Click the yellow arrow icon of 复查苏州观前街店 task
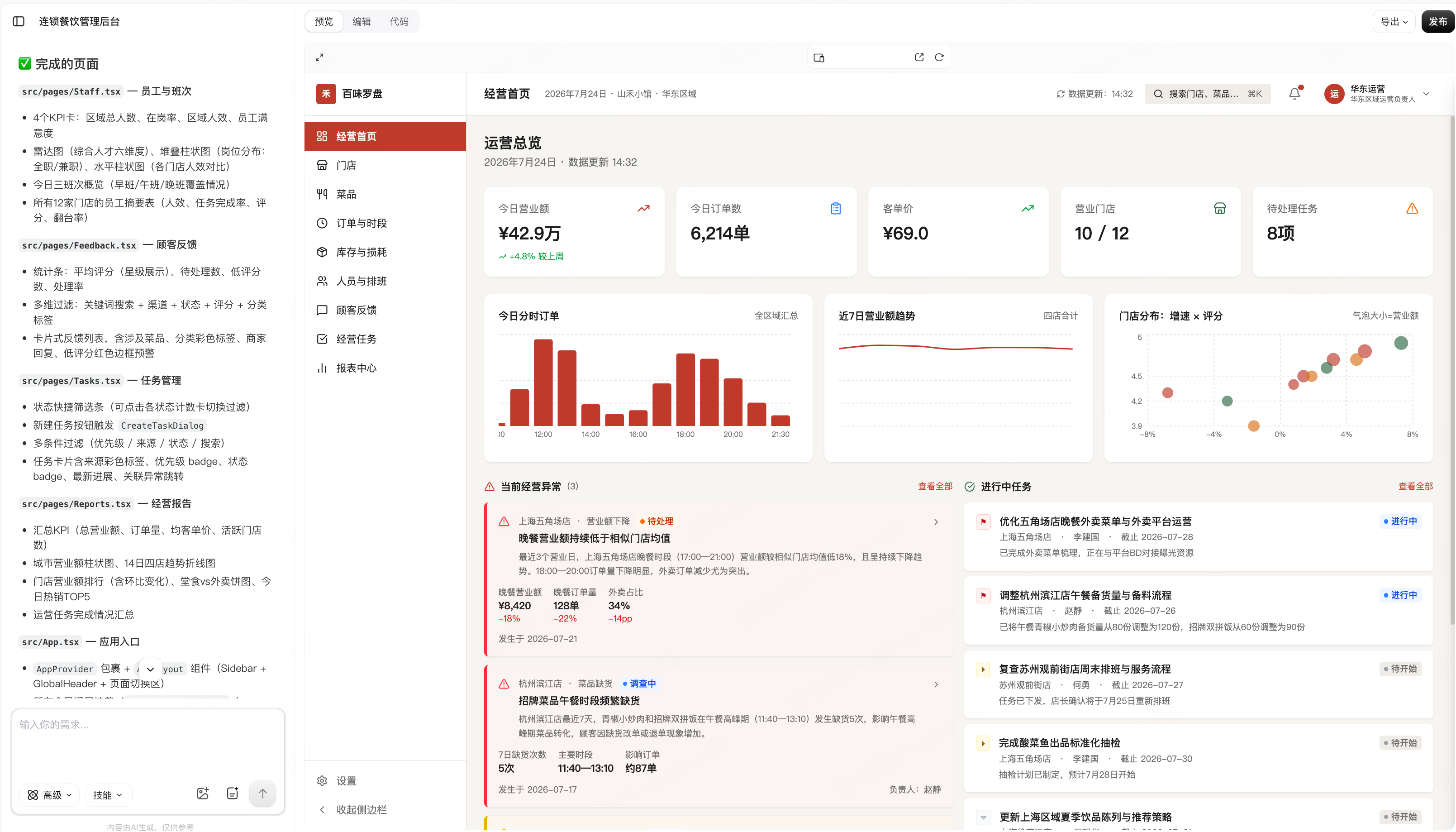1456x832 pixels. (983, 669)
